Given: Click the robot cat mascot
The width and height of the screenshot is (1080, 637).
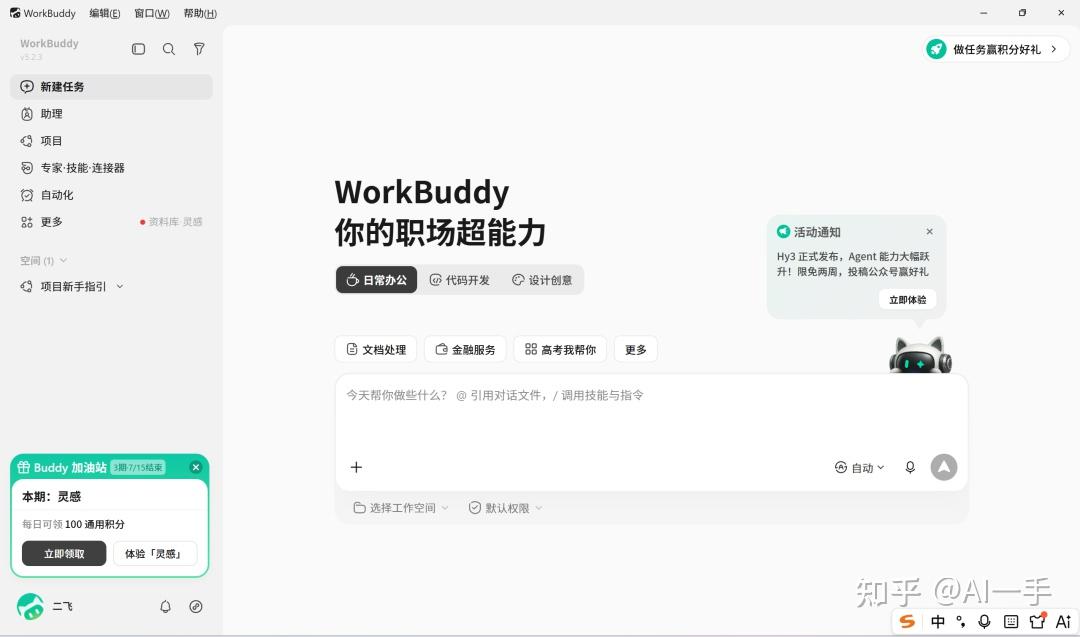Looking at the screenshot, I should pos(920,355).
